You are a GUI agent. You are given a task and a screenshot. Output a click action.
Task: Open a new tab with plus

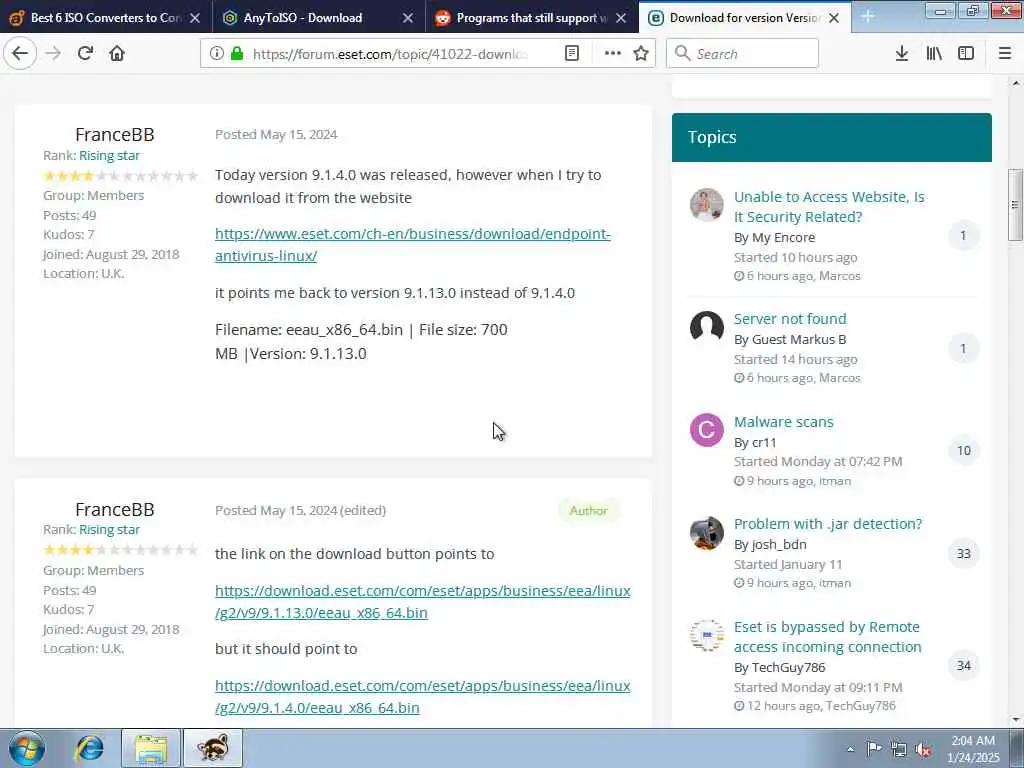pyautogui.click(x=868, y=16)
